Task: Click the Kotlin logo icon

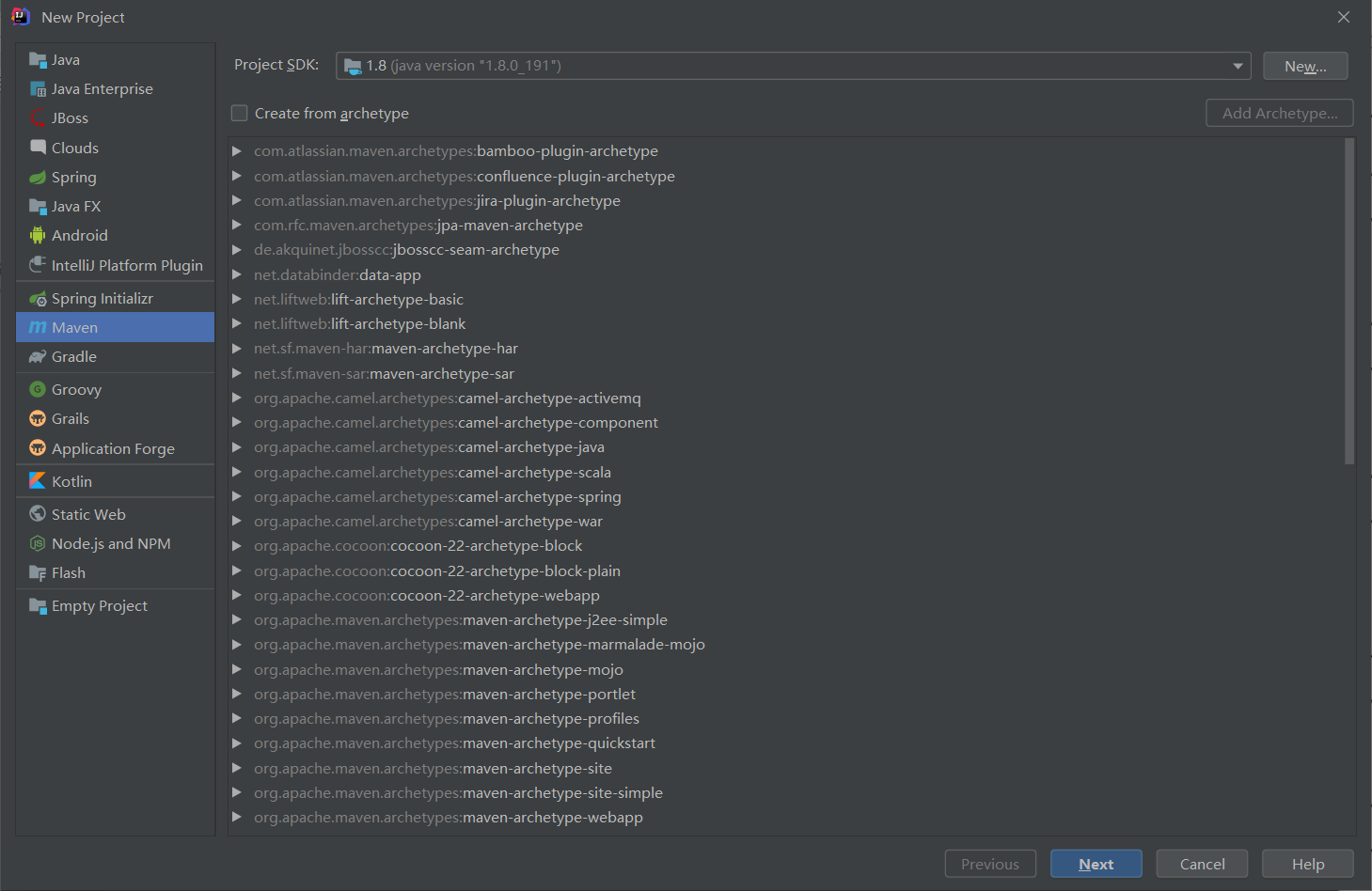Action: (38, 481)
